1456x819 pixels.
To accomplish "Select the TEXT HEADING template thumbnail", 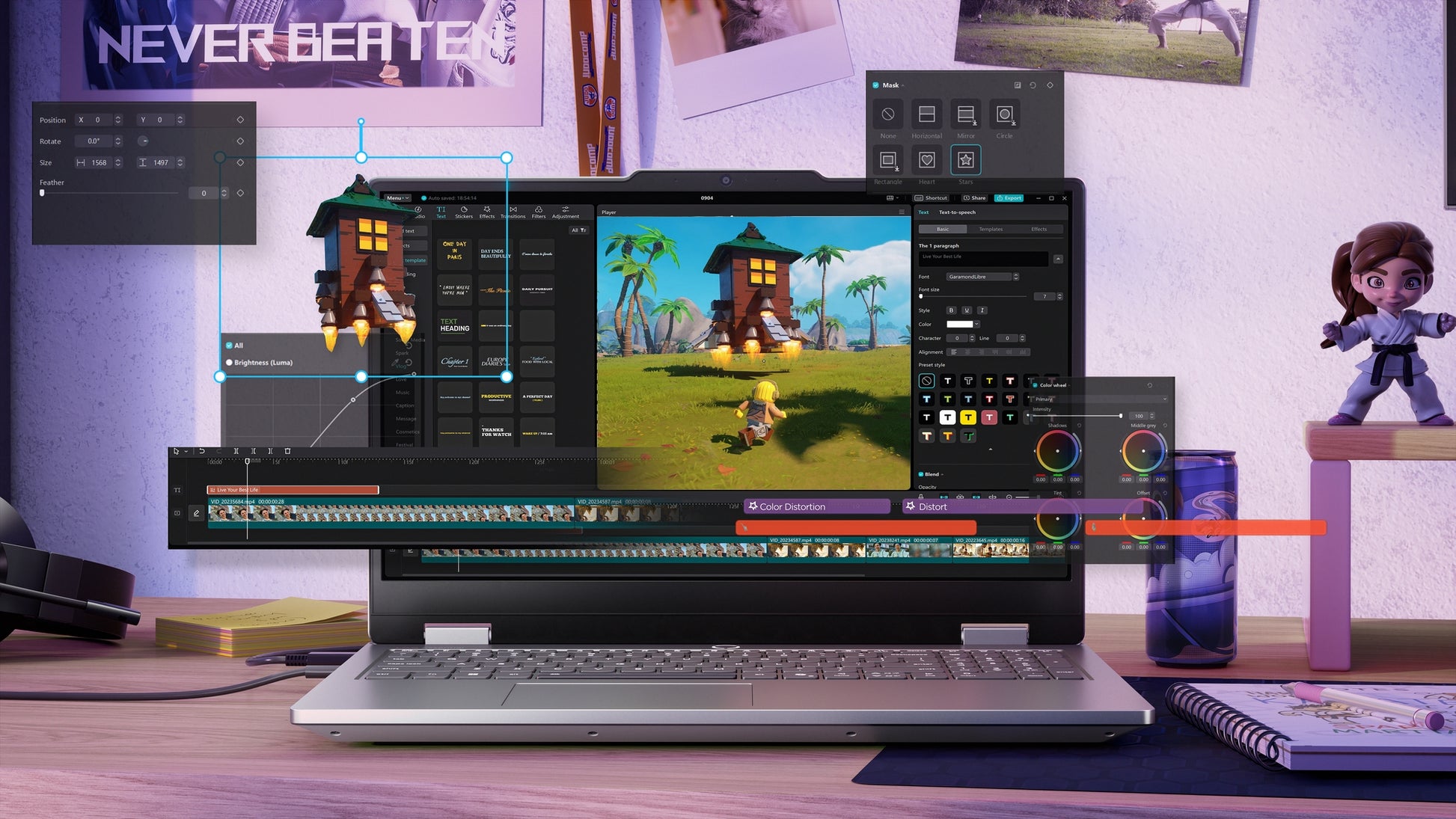I will [x=454, y=325].
